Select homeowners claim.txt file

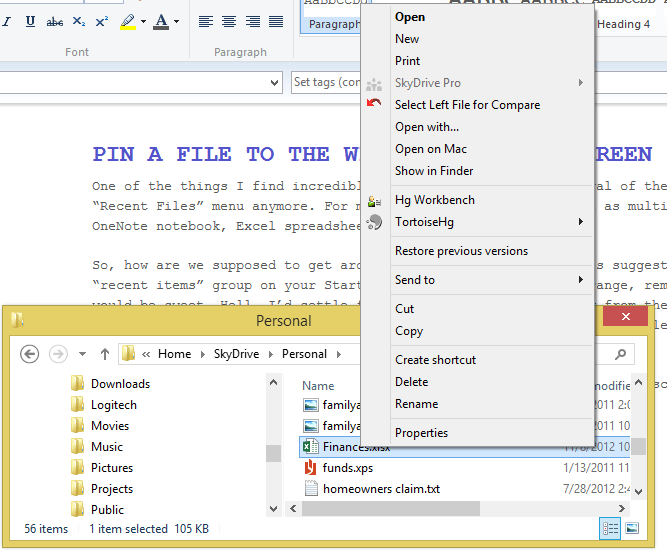[372, 489]
